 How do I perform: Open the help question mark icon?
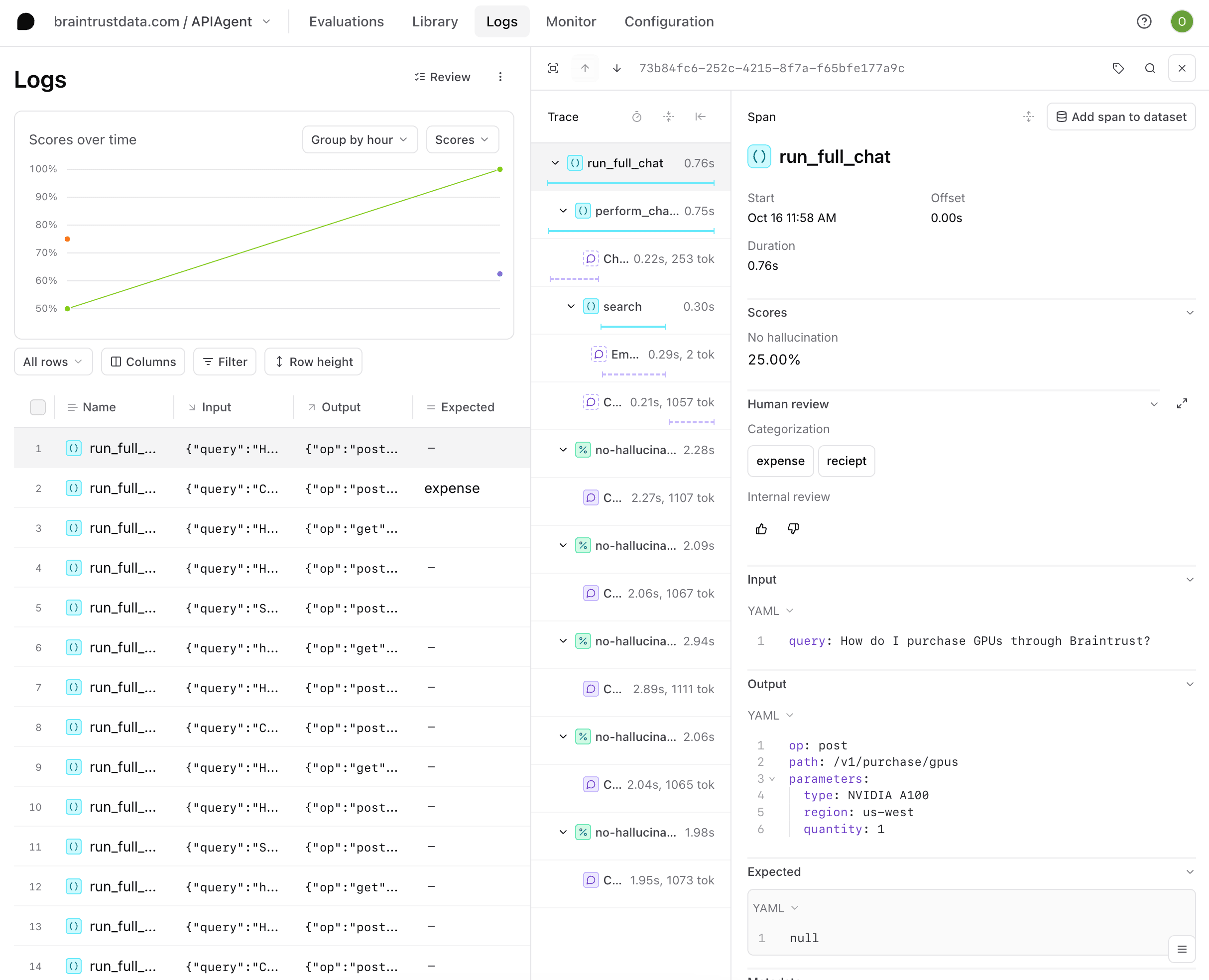point(1144,21)
